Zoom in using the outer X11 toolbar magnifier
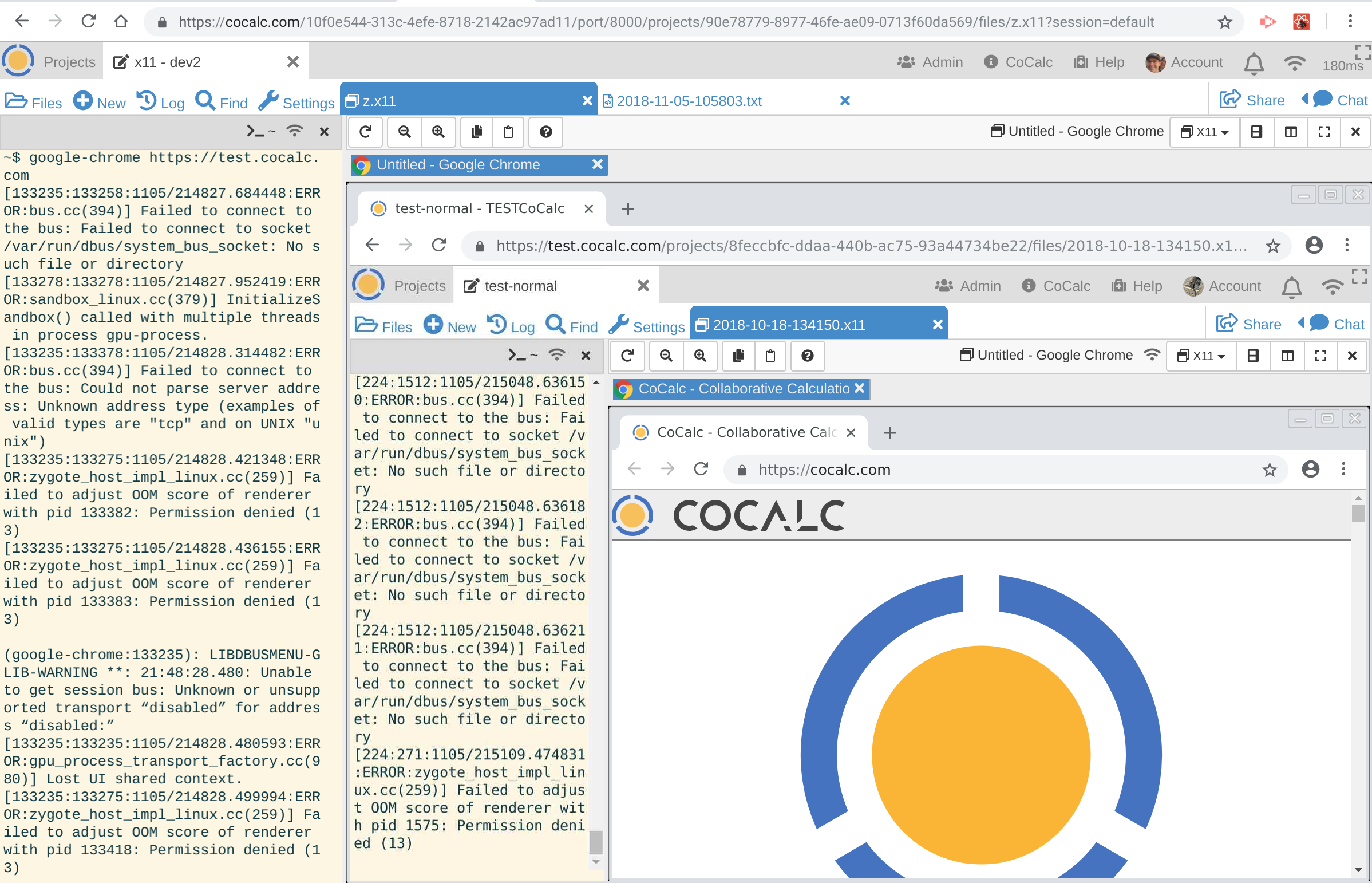Screen dimensions: 1372x883 click(x=438, y=132)
